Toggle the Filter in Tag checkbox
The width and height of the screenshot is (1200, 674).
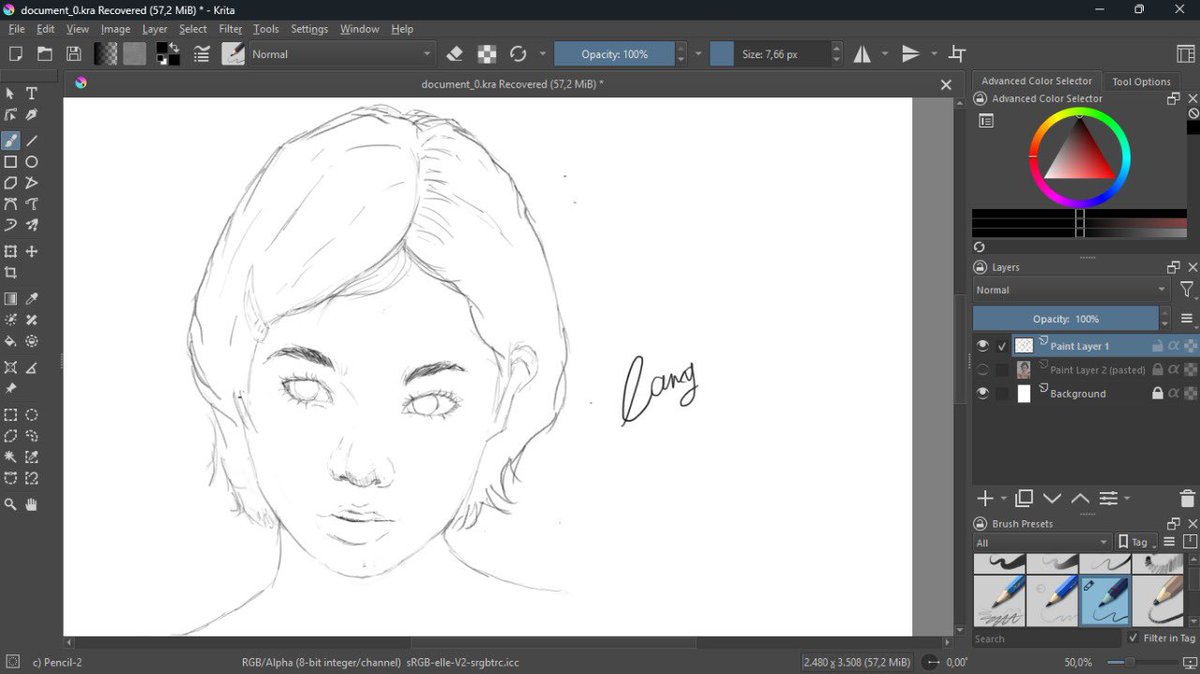[1133, 638]
